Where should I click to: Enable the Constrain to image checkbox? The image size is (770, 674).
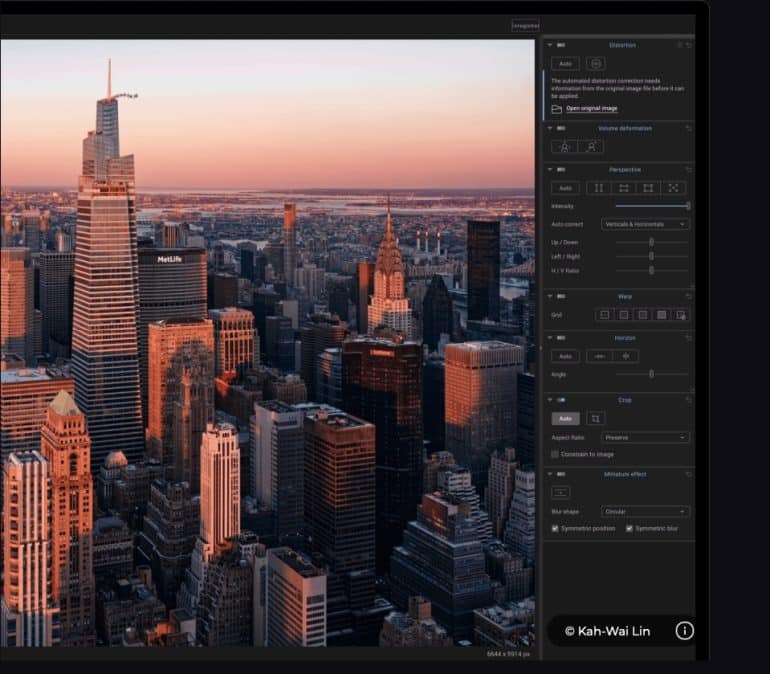(555, 454)
